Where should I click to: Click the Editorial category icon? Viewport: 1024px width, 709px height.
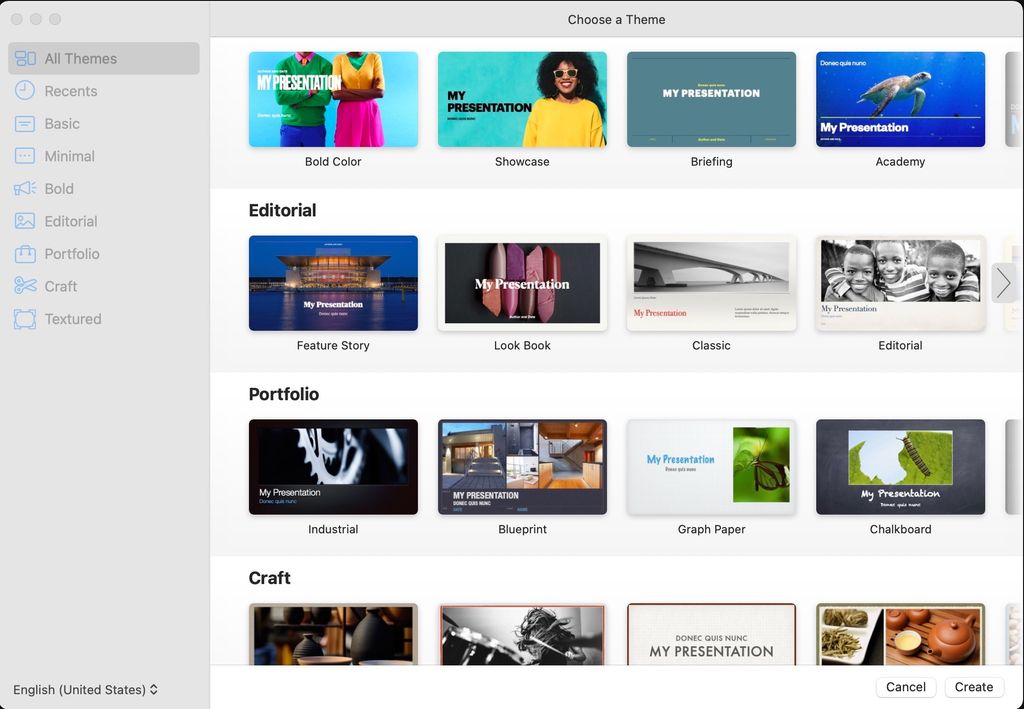[27, 221]
